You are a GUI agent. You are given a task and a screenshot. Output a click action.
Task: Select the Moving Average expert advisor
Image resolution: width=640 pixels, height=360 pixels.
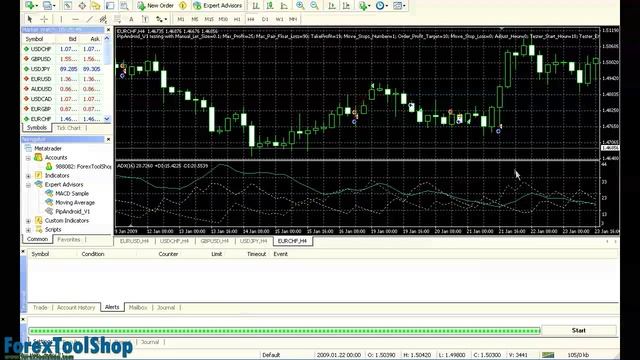click(x=75, y=202)
